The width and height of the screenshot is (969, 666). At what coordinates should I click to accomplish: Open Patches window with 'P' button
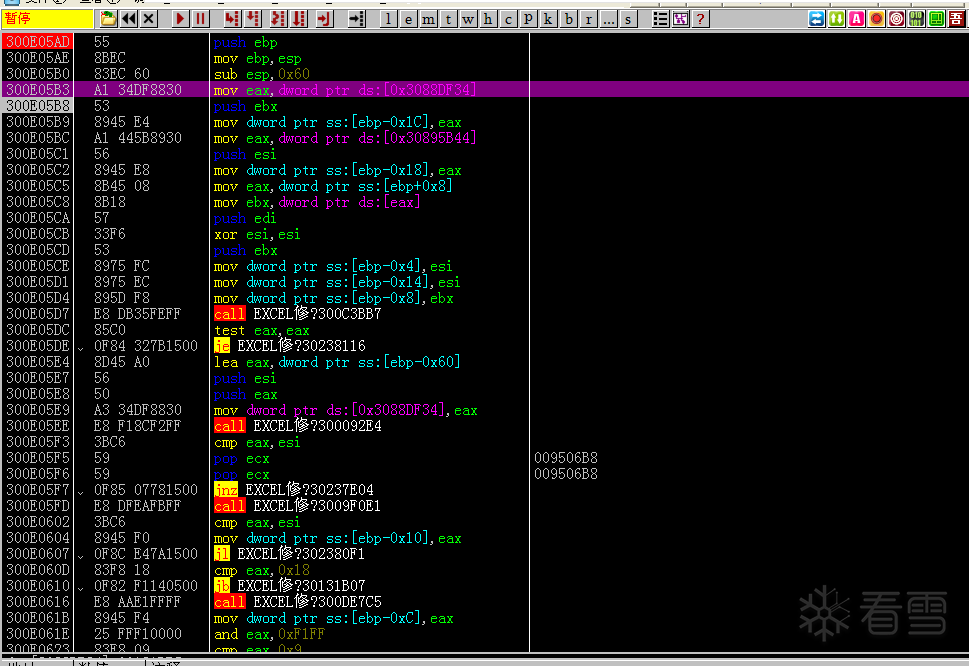(x=528, y=19)
